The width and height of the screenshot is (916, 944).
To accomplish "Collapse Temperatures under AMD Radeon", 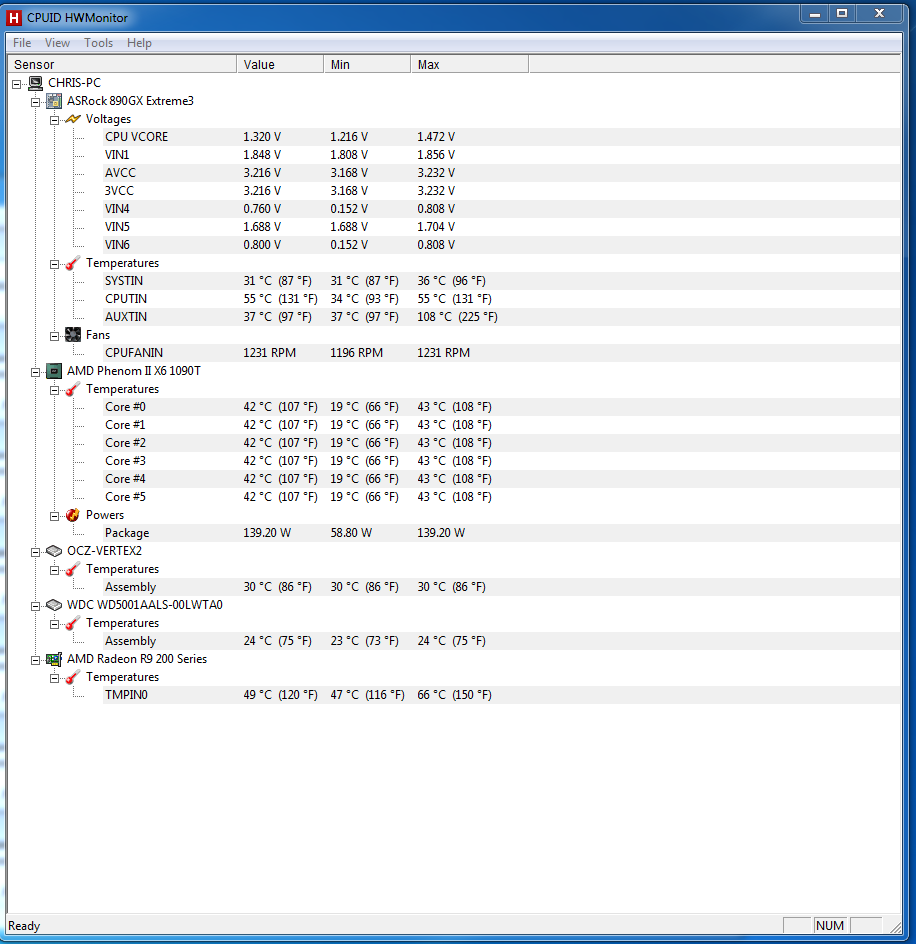I will point(54,678).
